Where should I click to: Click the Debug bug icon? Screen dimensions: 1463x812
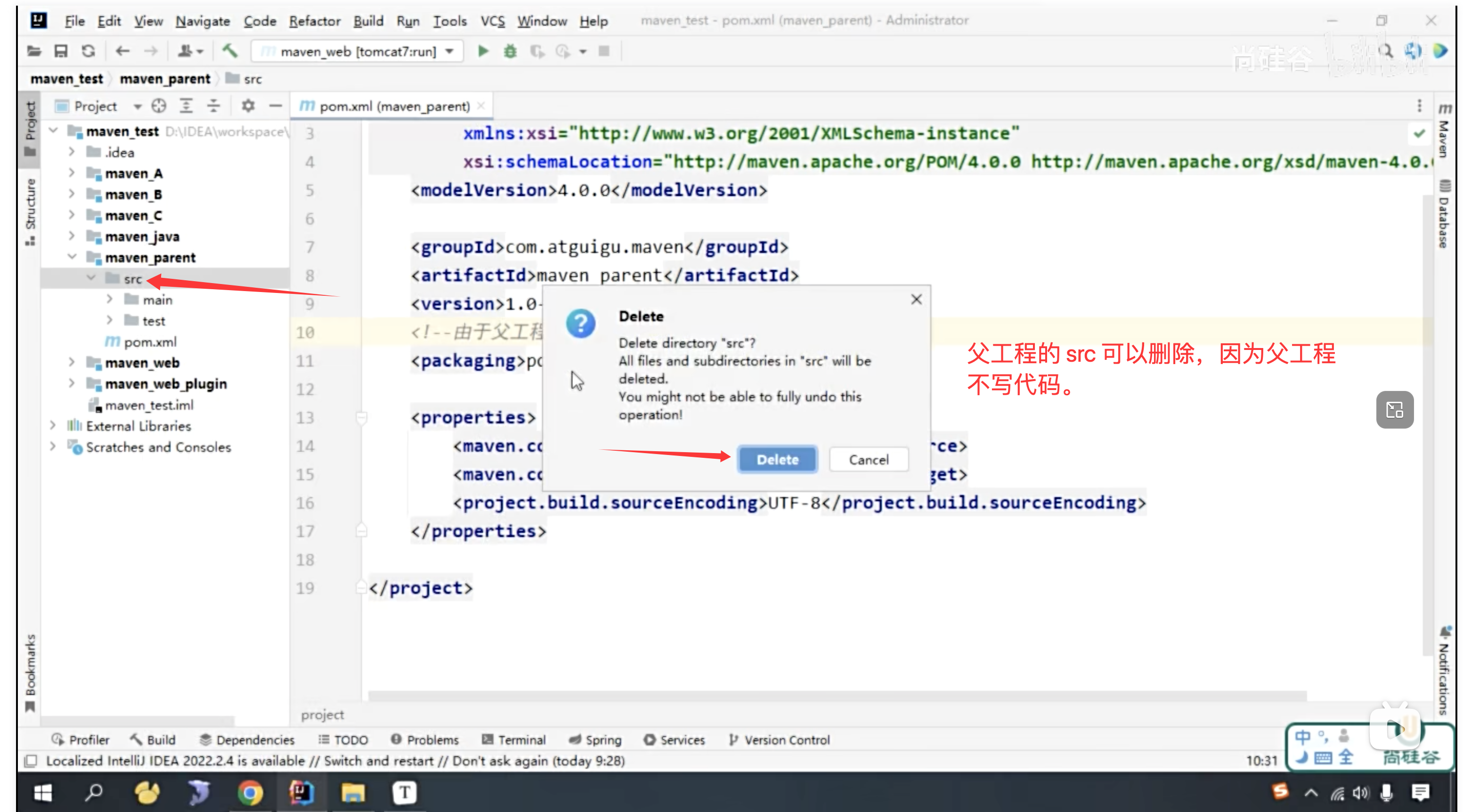point(510,52)
